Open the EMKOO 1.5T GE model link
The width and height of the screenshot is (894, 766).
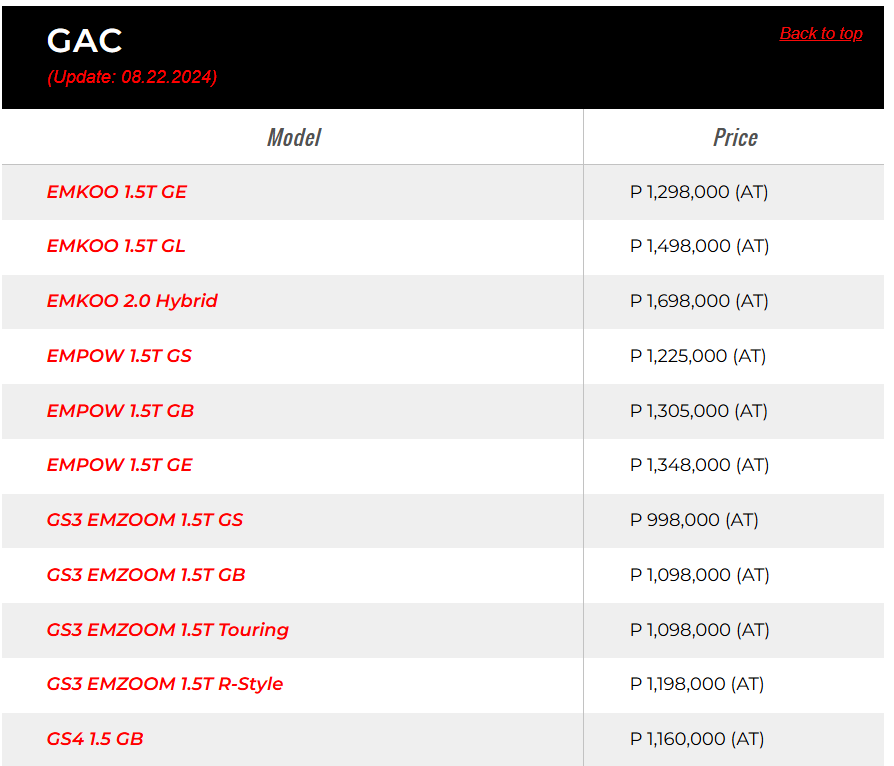tap(117, 192)
